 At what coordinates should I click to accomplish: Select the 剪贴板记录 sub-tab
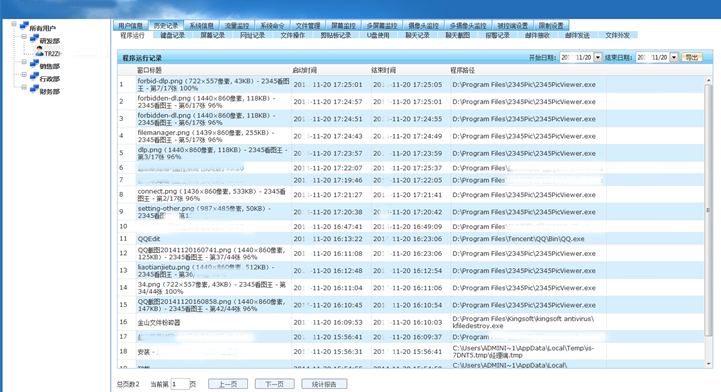pos(336,35)
